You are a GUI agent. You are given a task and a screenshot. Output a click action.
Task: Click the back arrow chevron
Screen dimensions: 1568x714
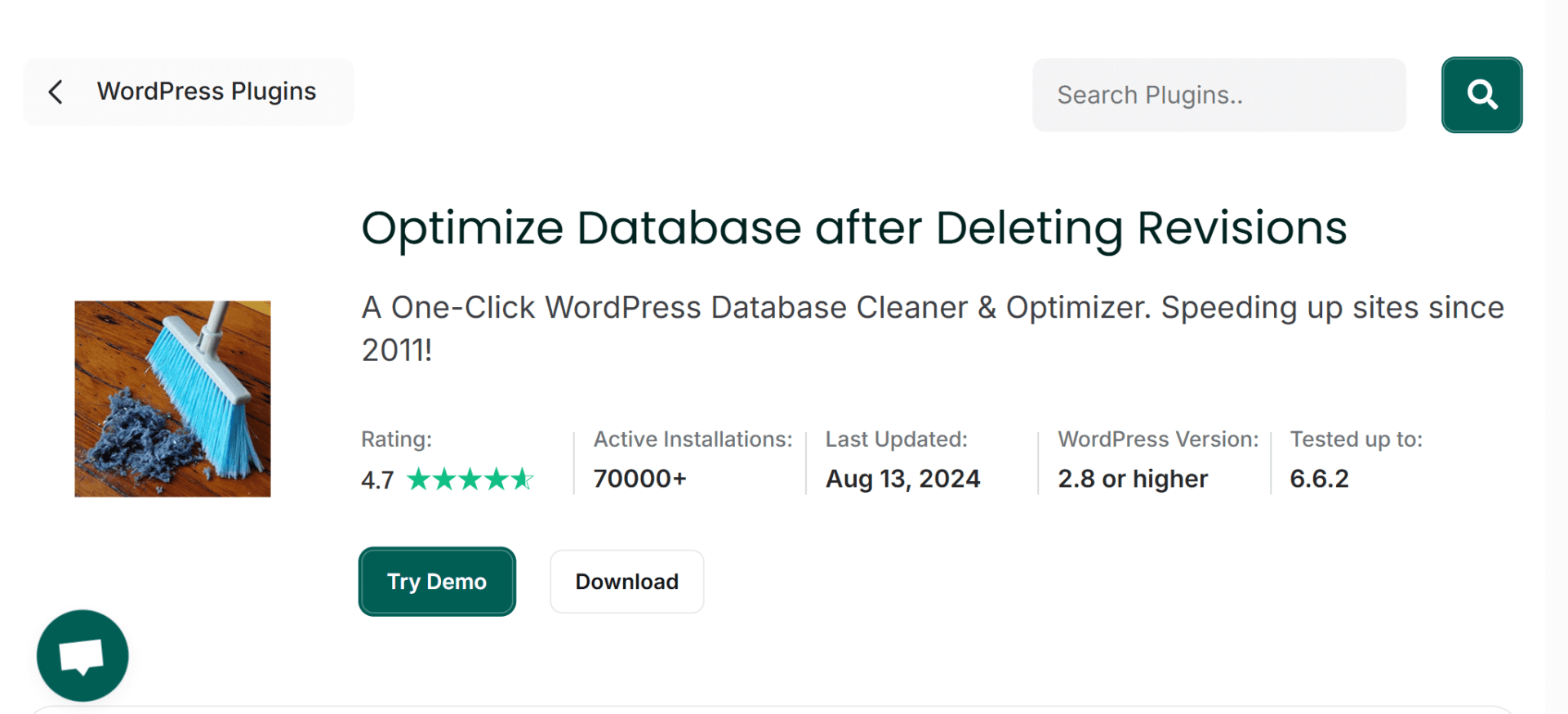pyautogui.click(x=55, y=91)
